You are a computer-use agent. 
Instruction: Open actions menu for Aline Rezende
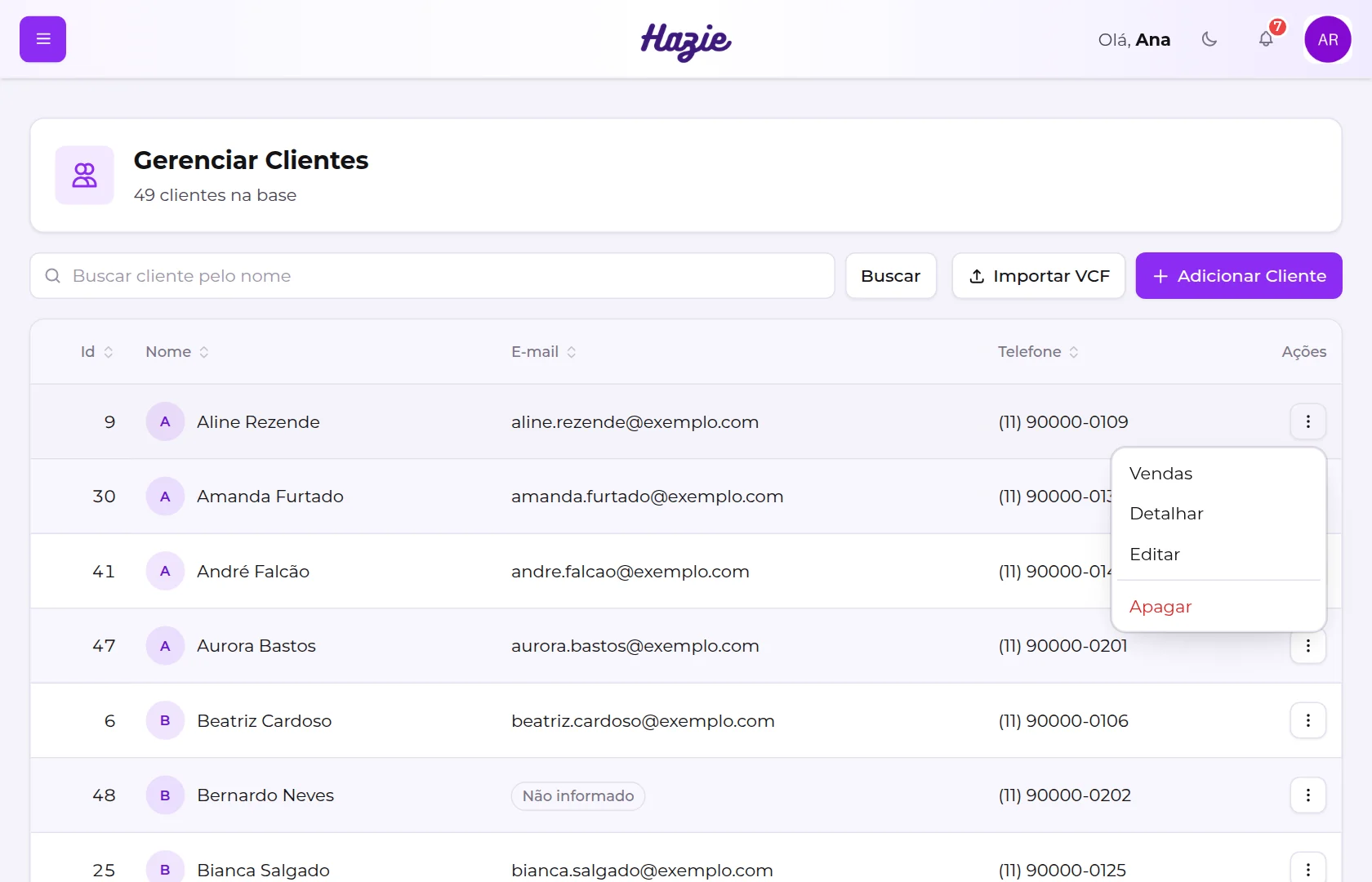tap(1308, 421)
